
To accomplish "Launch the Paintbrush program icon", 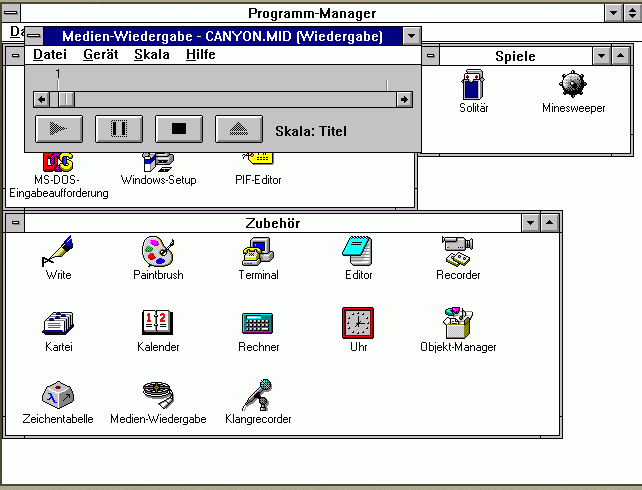I will (158, 251).
